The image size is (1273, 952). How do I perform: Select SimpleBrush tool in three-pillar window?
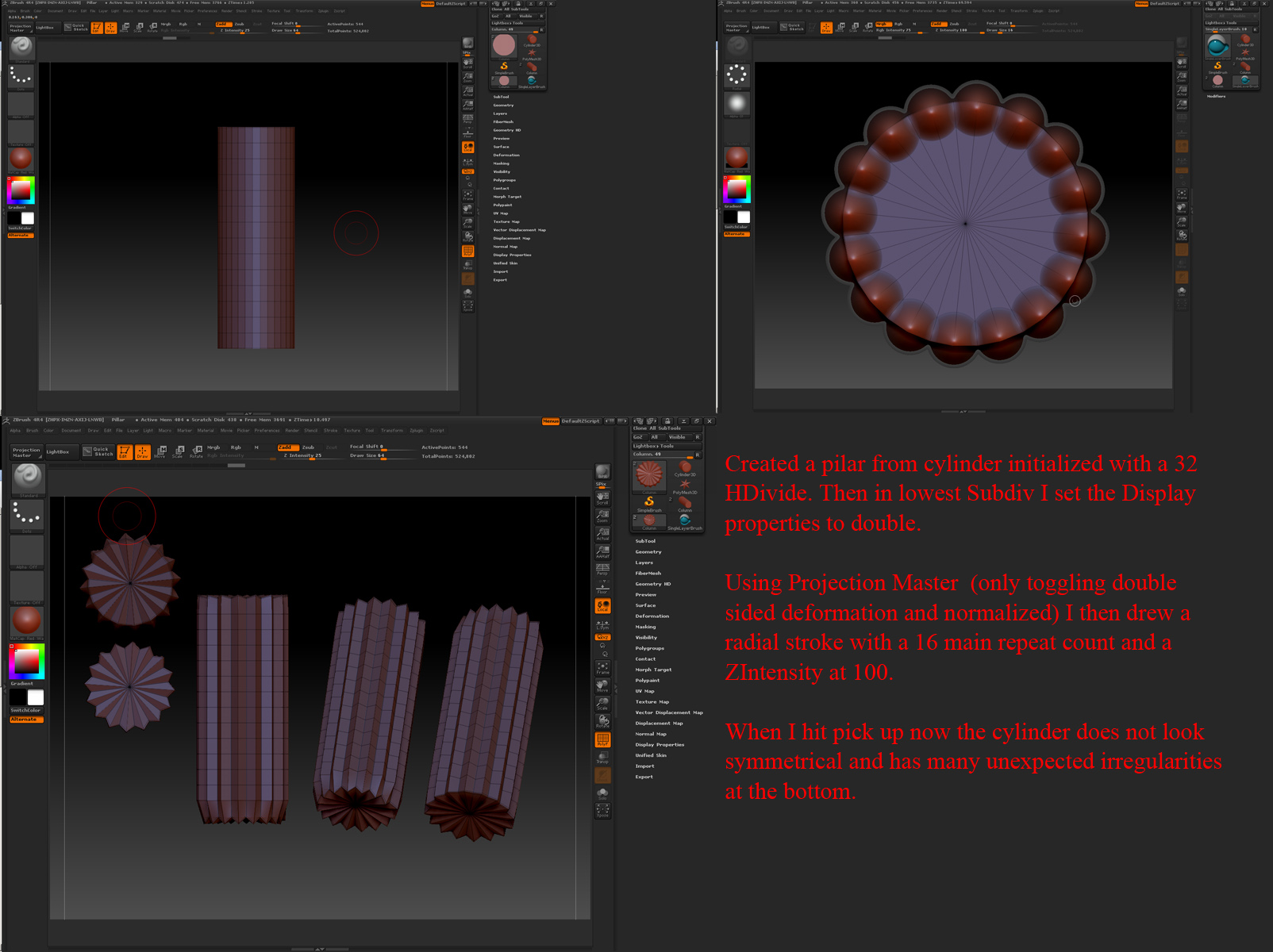[649, 504]
